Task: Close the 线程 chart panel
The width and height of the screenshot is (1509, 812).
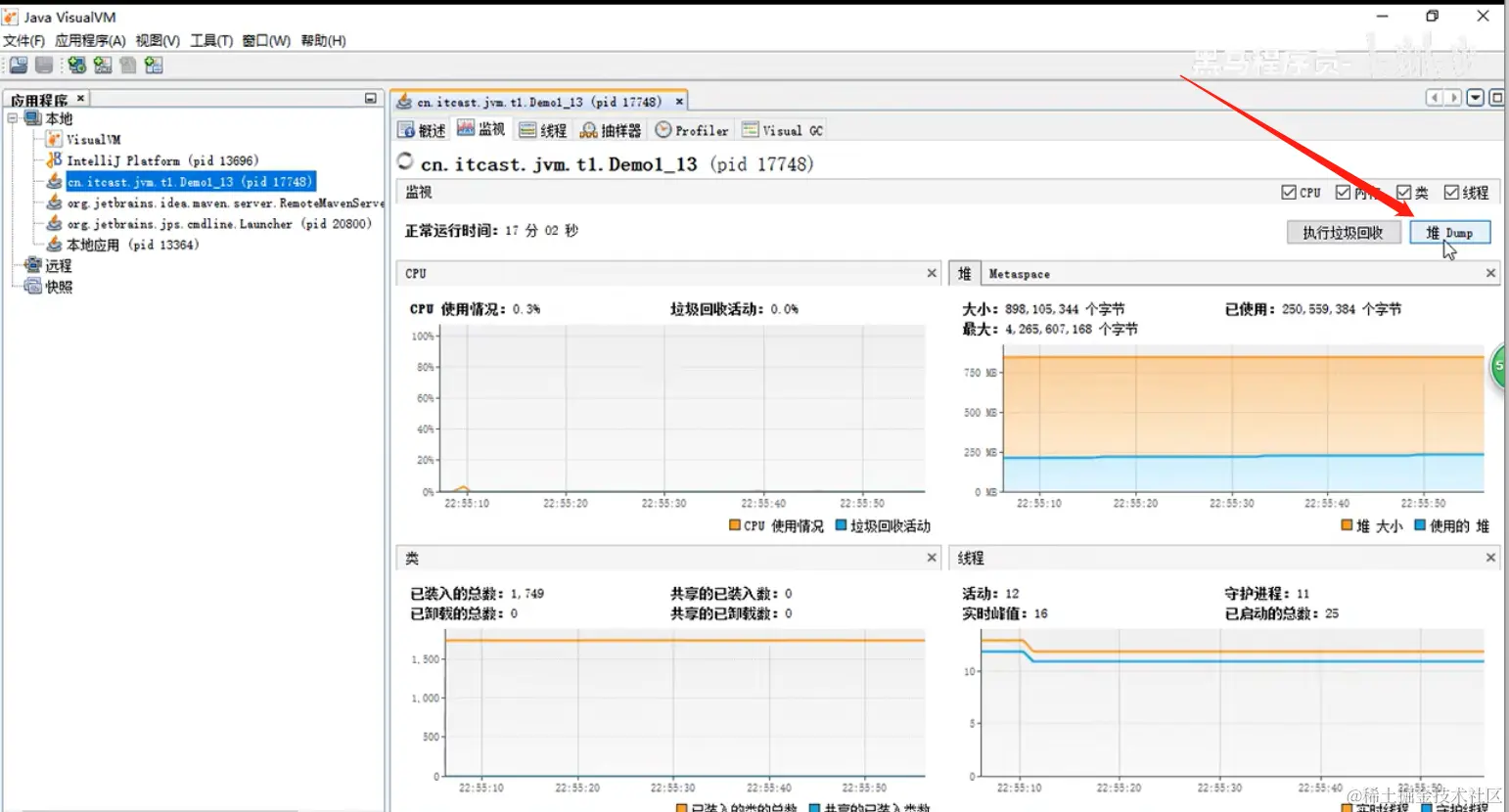Action: (1490, 558)
